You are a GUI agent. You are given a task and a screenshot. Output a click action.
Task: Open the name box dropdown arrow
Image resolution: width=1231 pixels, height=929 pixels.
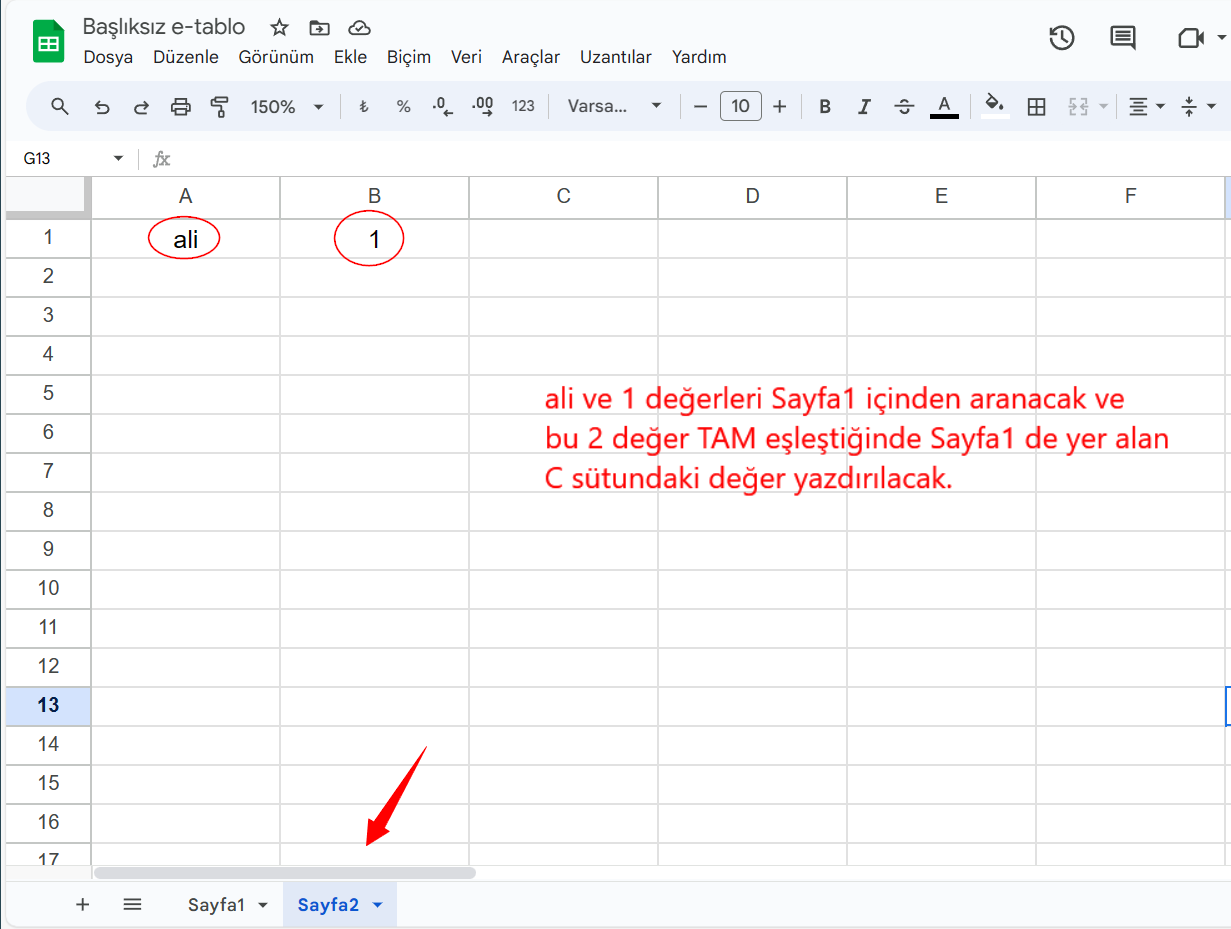118,159
